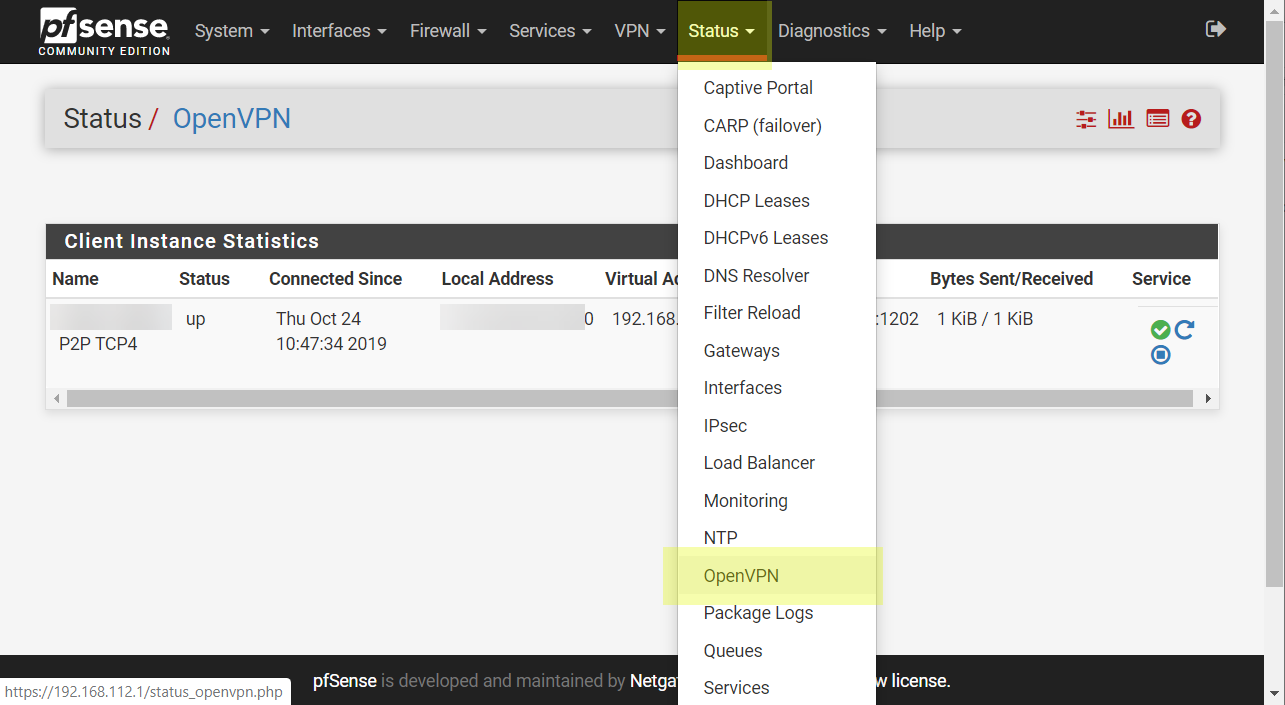This screenshot has height=705, width=1285.
Task: Restart the OpenVPN service via refresh icon
Action: [1185, 329]
